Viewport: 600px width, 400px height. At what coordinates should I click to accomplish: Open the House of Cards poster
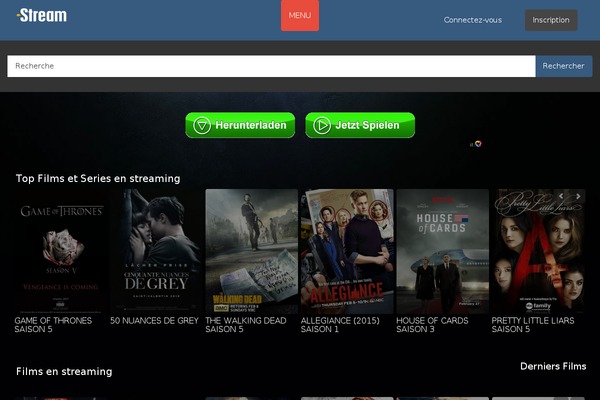click(x=442, y=251)
